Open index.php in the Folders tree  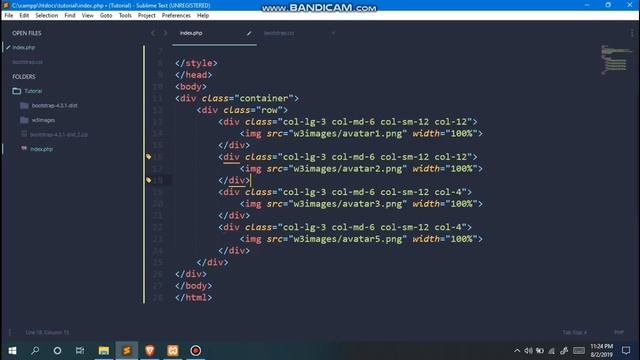[42, 149]
